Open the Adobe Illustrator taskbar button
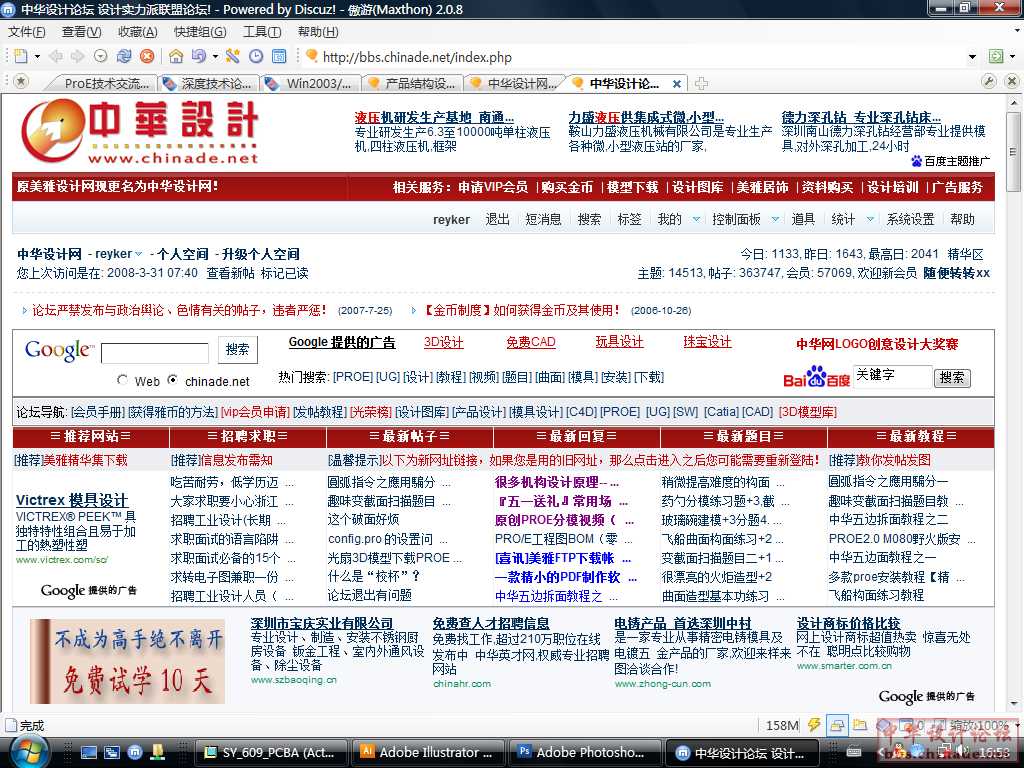The image size is (1024, 768). [428, 752]
